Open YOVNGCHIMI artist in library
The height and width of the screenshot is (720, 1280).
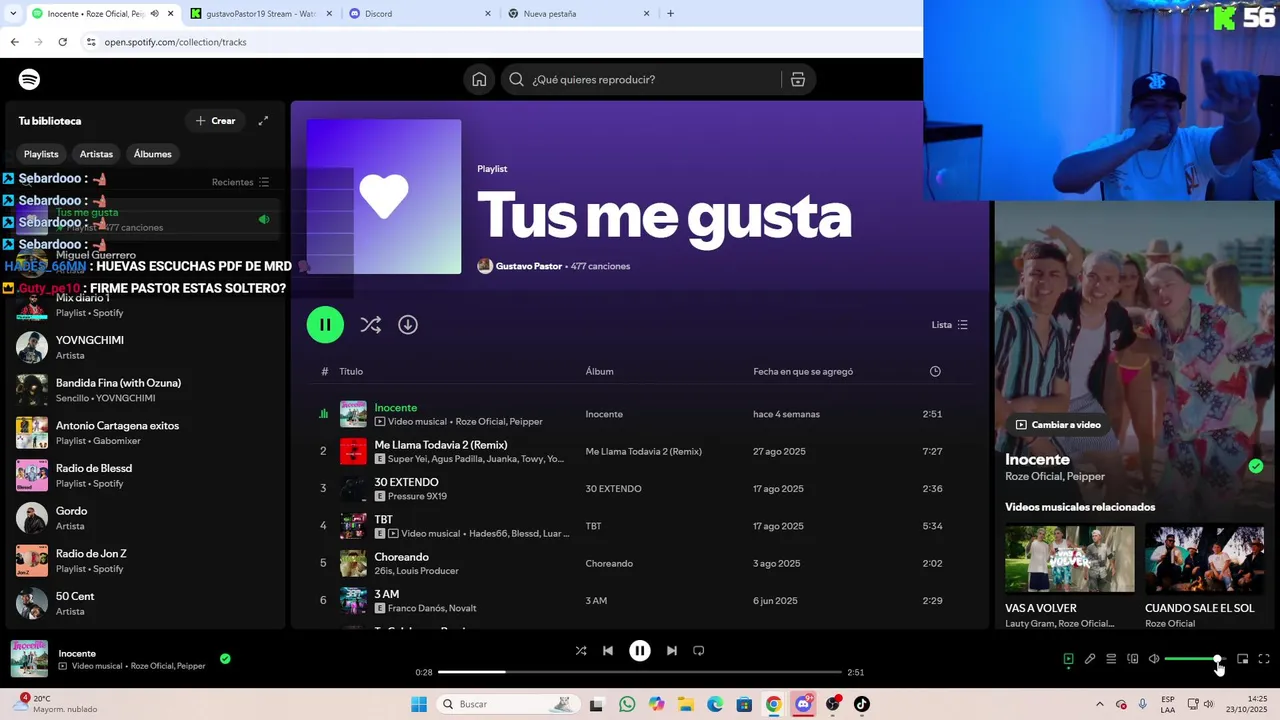pos(145,348)
